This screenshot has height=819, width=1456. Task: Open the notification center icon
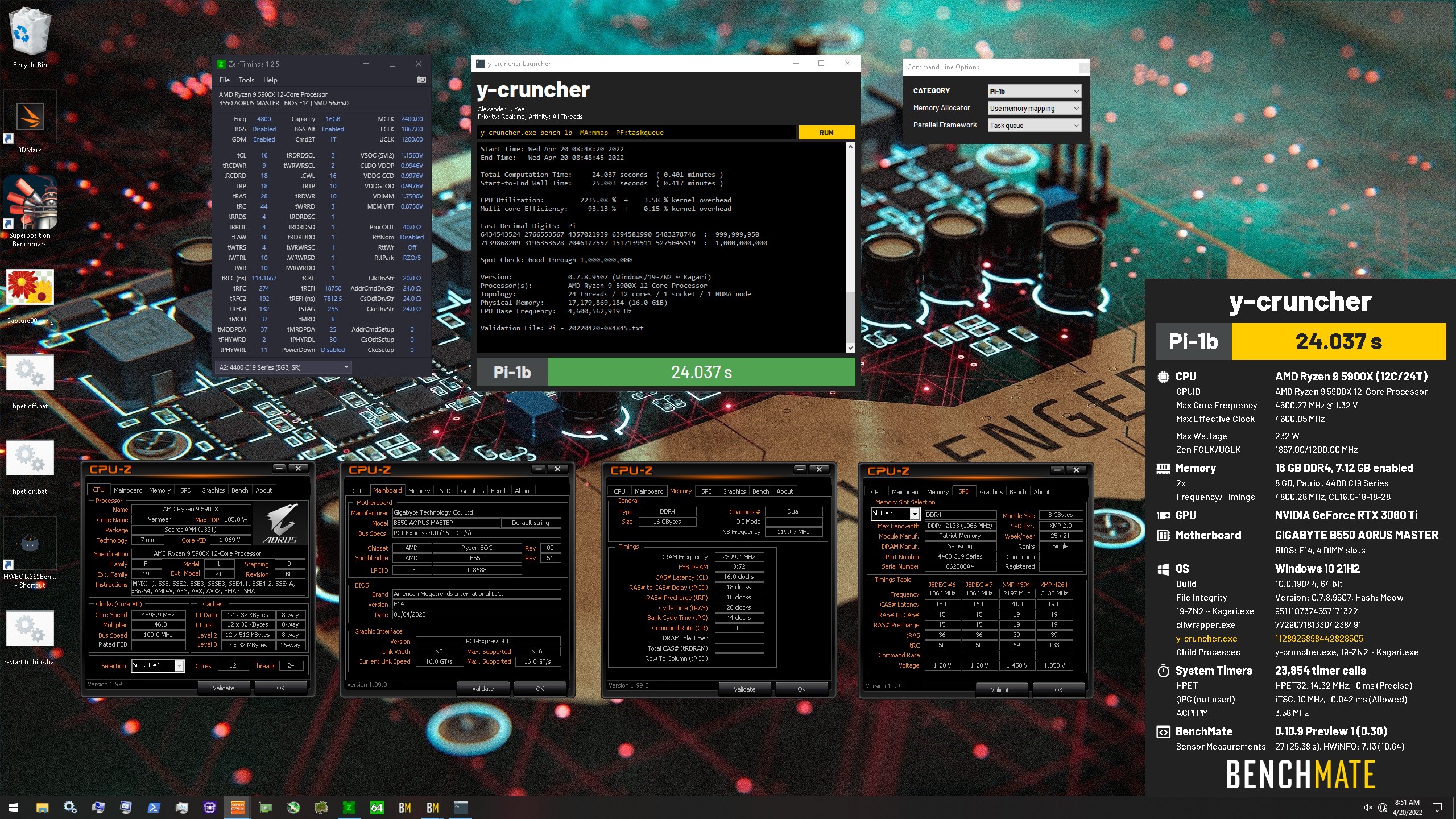point(1437,808)
